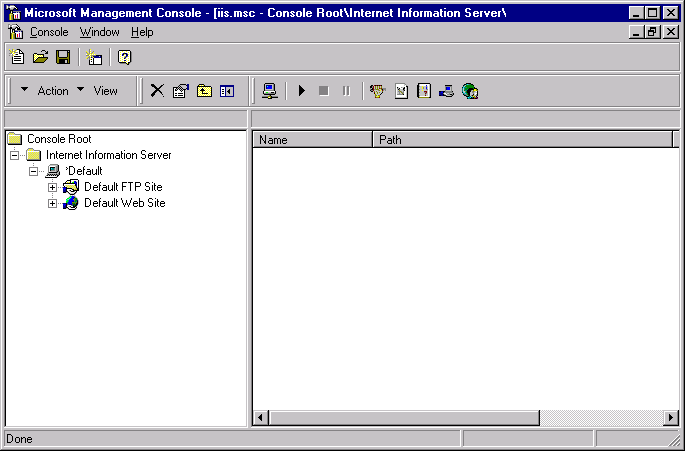
Task: Click the title bar hammer application icon
Action: (x=14, y=12)
